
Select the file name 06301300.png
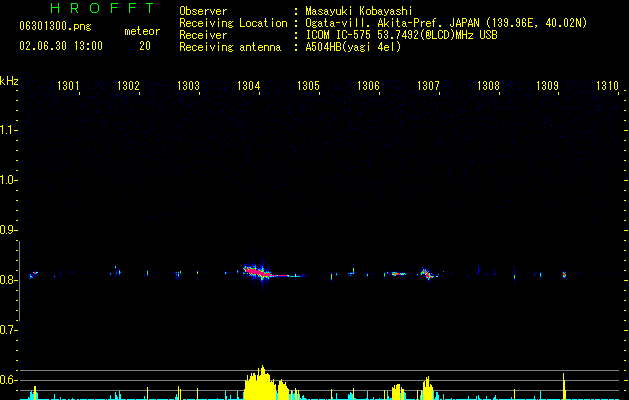coord(55,27)
